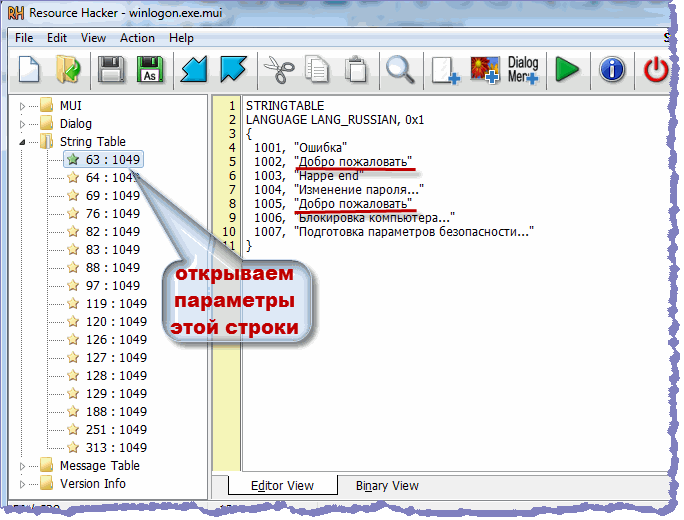Expand the MUI tree node
This screenshot has height=520, width=684.
point(22,106)
